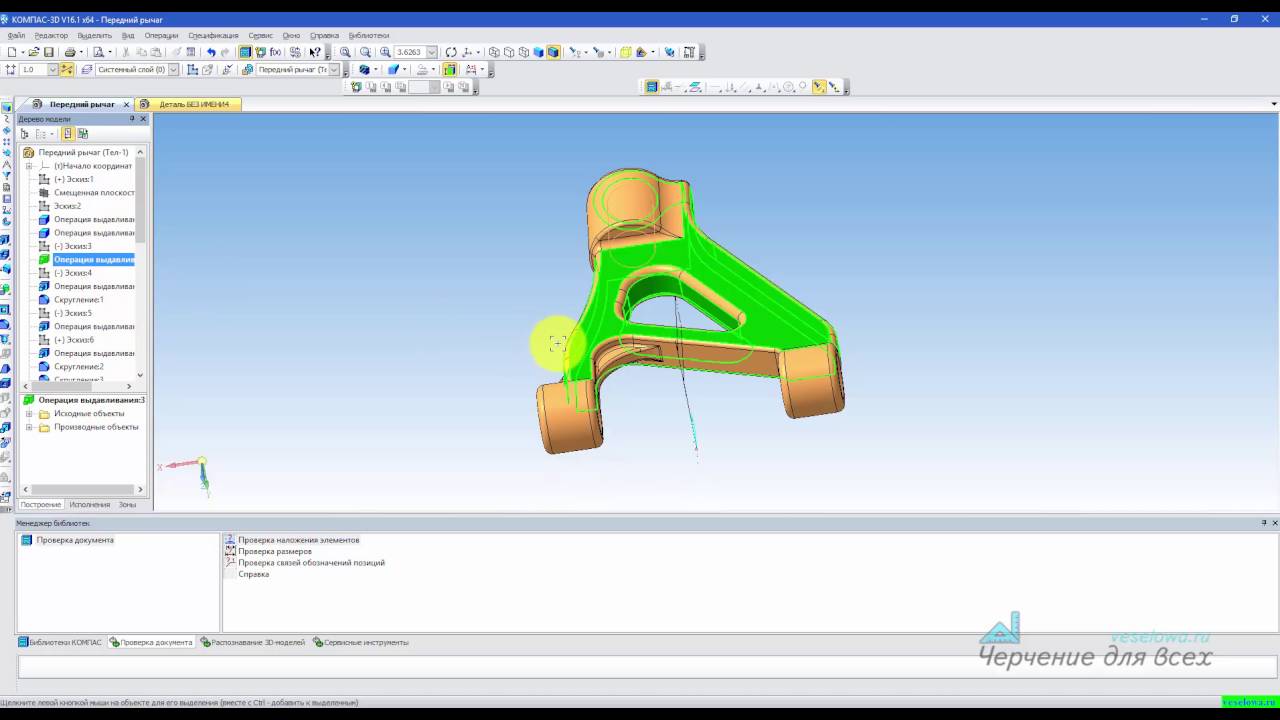Select Передний рычаг (Тел-1) root node

pos(83,153)
